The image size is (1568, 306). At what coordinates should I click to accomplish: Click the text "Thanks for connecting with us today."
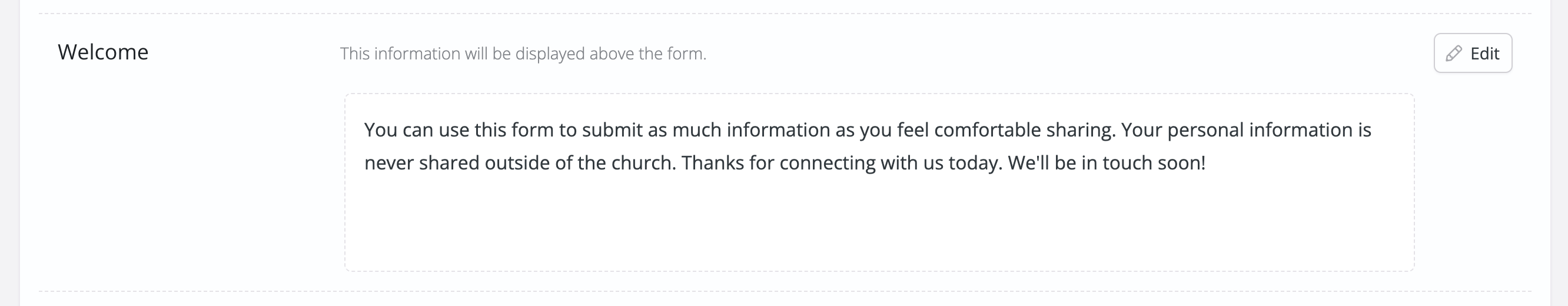tap(842, 163)
